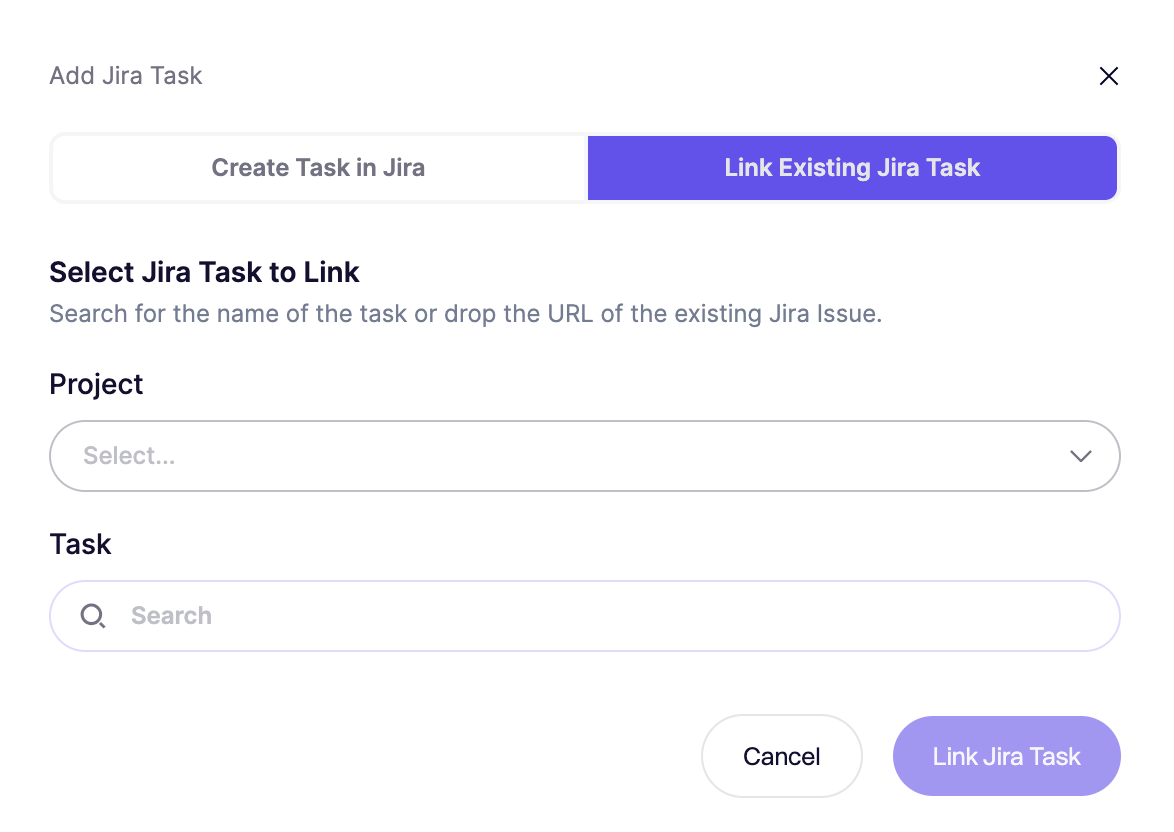Click the Search placeholder text

point(171,616)
